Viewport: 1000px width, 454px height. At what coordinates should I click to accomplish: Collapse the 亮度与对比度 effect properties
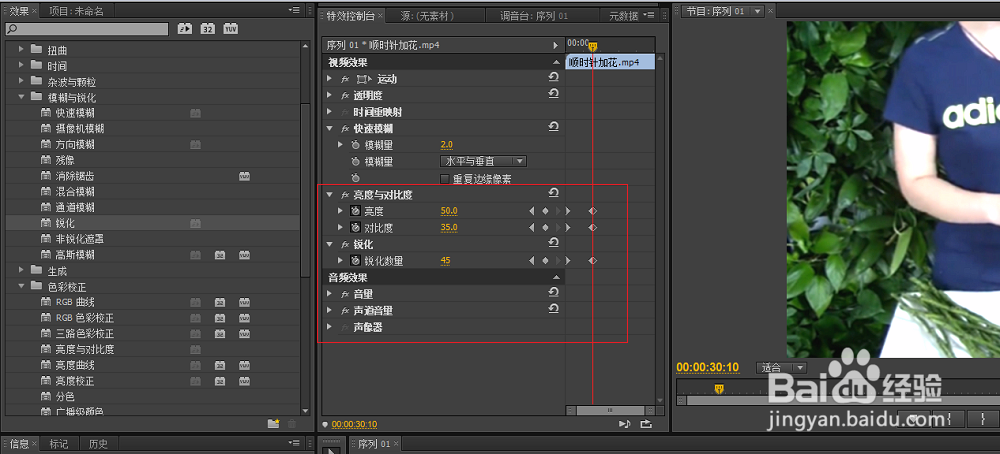[330, 194]
